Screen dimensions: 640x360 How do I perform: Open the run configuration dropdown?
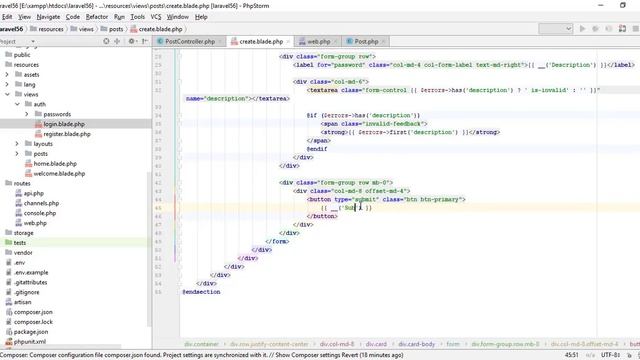[x=556, y=29]
